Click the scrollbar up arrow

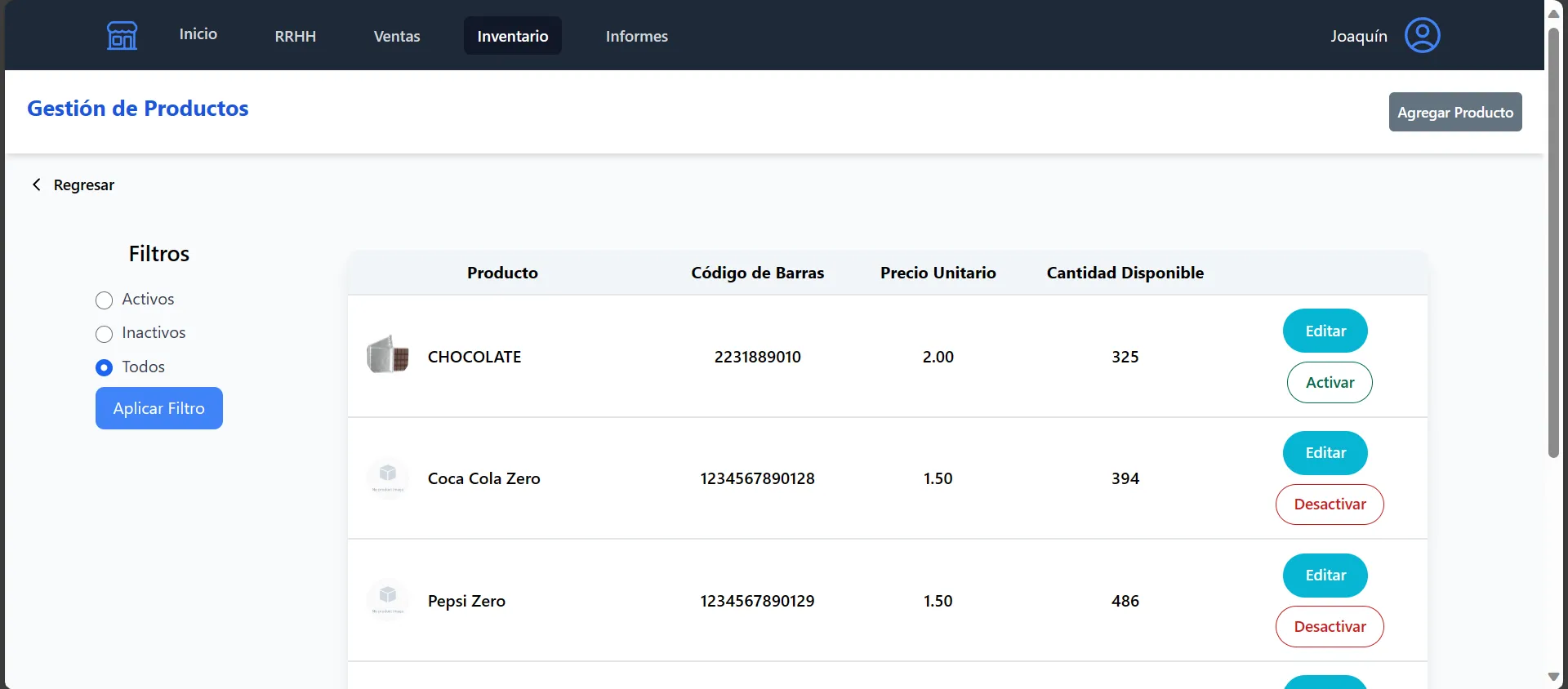[1553, 13]
